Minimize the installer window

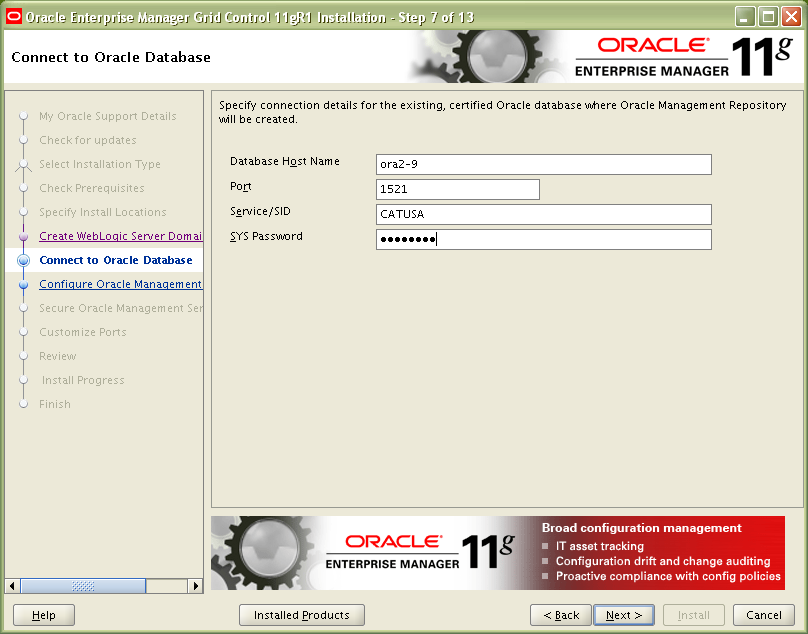(745, 16)
